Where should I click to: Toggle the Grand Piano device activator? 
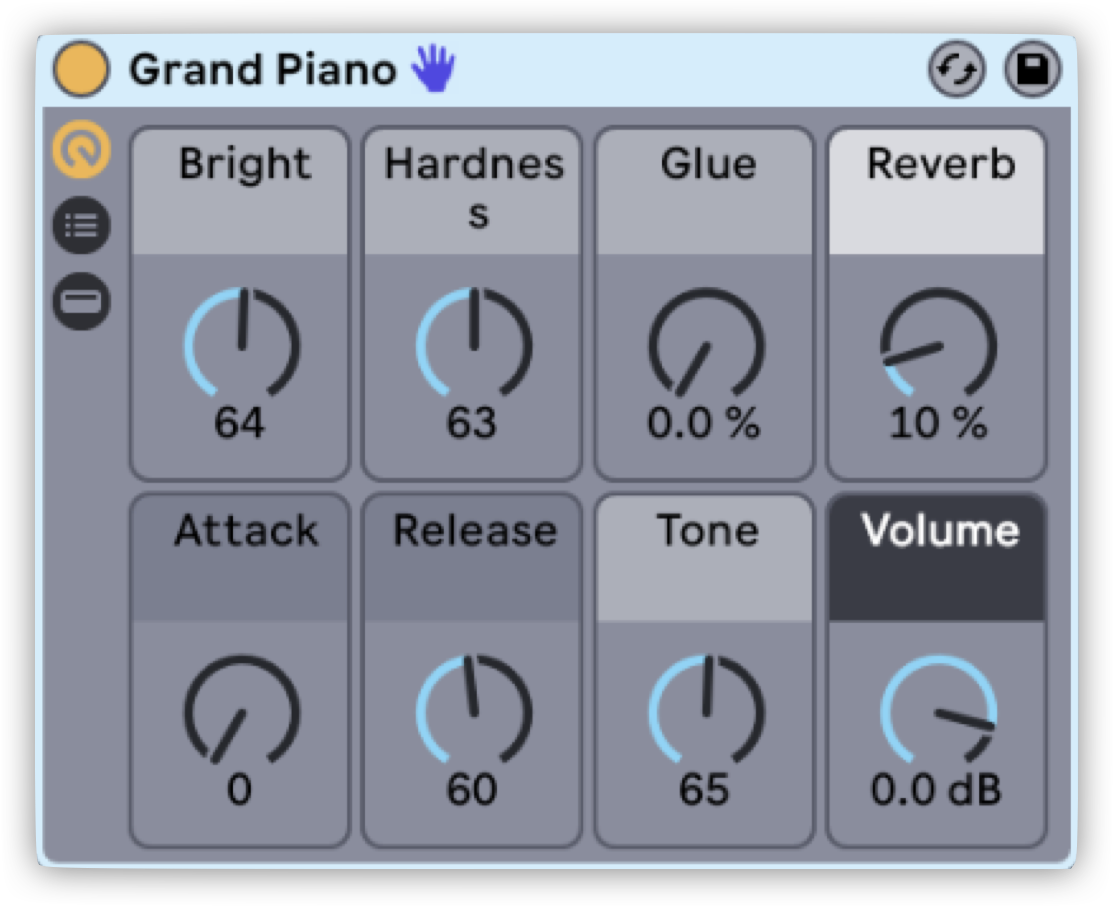click(x=81, y=68)
